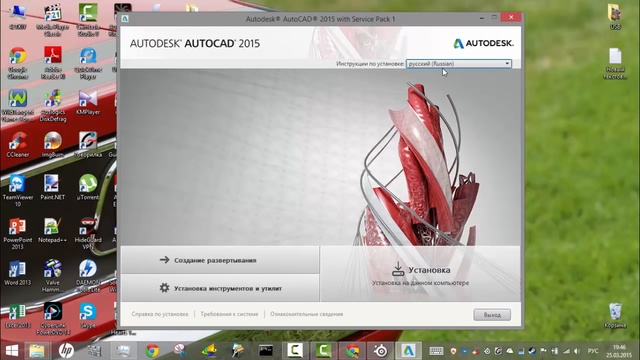Image resolution: width=640 pixels, height=360 pixels.
Task: Select the Word 2013 desktop icon
Action: coord(18,273)
